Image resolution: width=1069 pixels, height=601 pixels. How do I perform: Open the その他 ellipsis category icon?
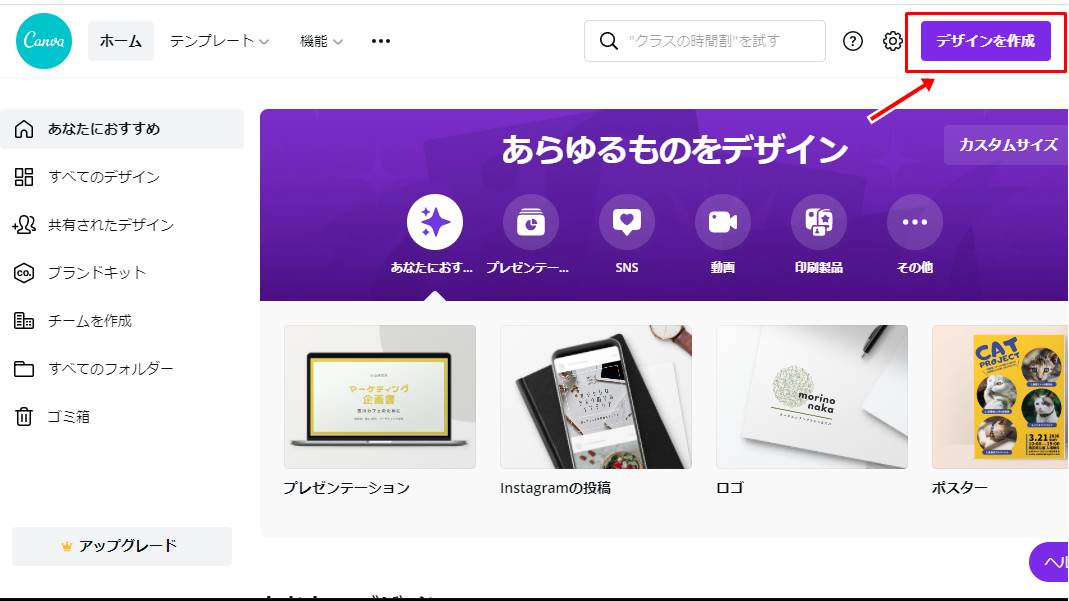tap(914, 222)
